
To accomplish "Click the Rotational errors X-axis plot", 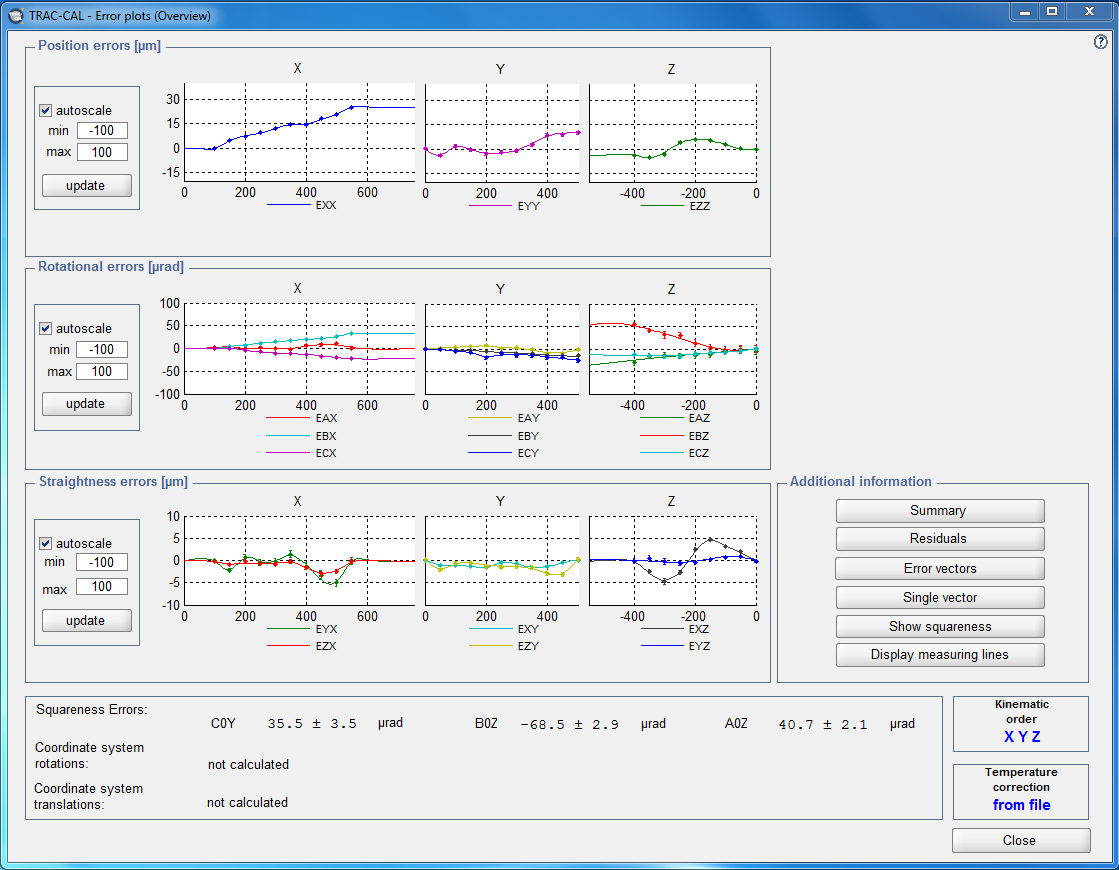I will 300,349.
